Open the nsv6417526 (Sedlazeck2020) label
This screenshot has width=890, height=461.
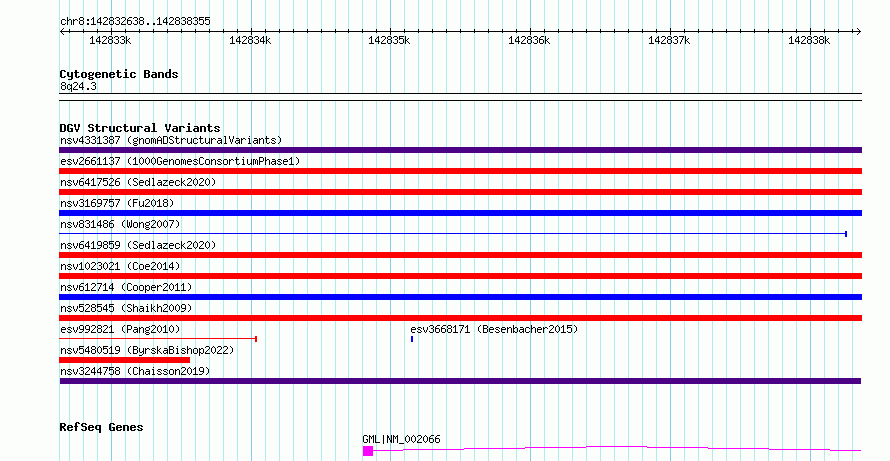coord(138,182)
